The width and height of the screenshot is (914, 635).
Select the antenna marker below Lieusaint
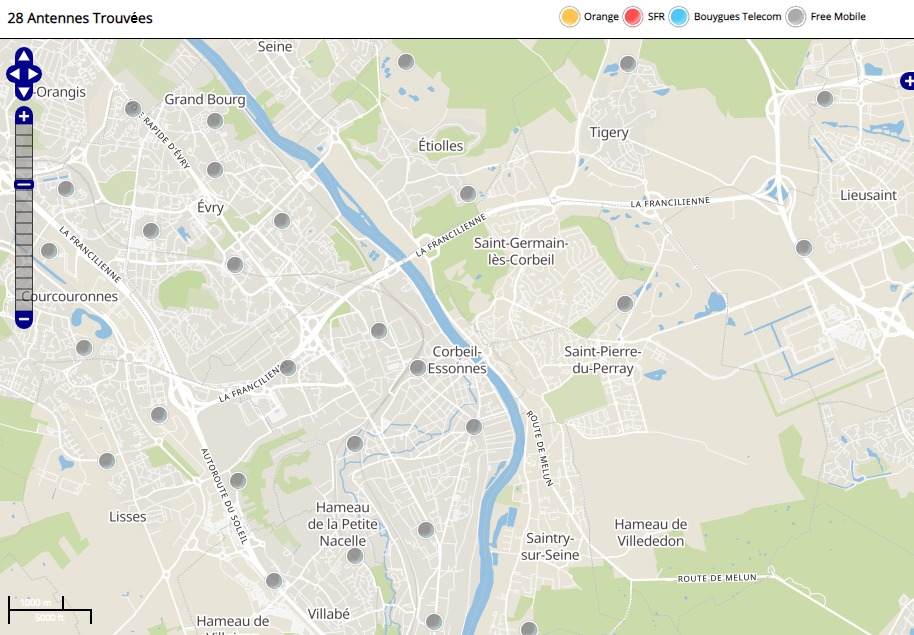tap(803, 248)
